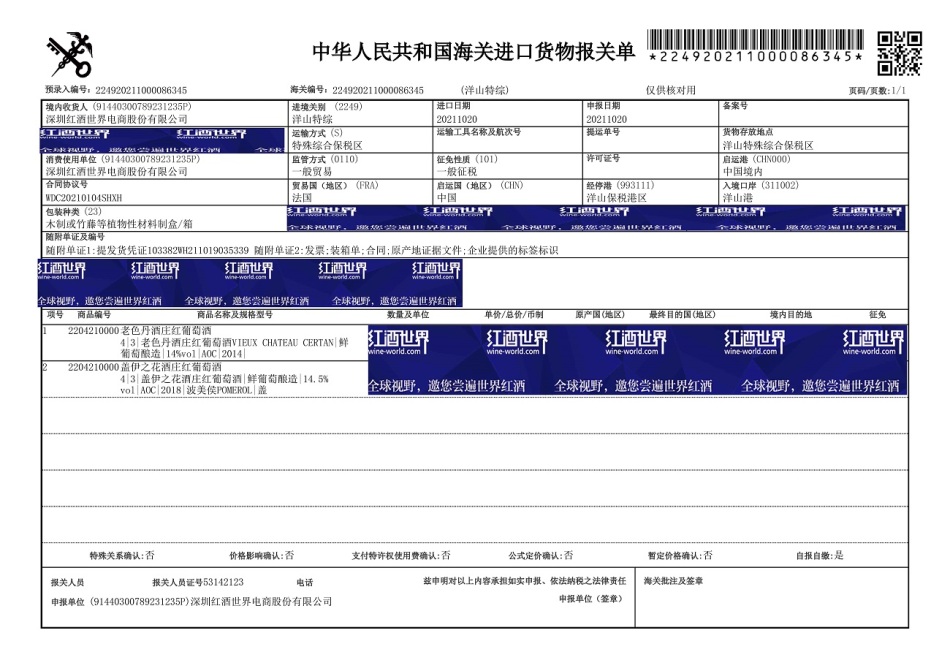Click the 包装种类 packaging description cell
This screenshot has width=950, height=671.
(165, 218)
